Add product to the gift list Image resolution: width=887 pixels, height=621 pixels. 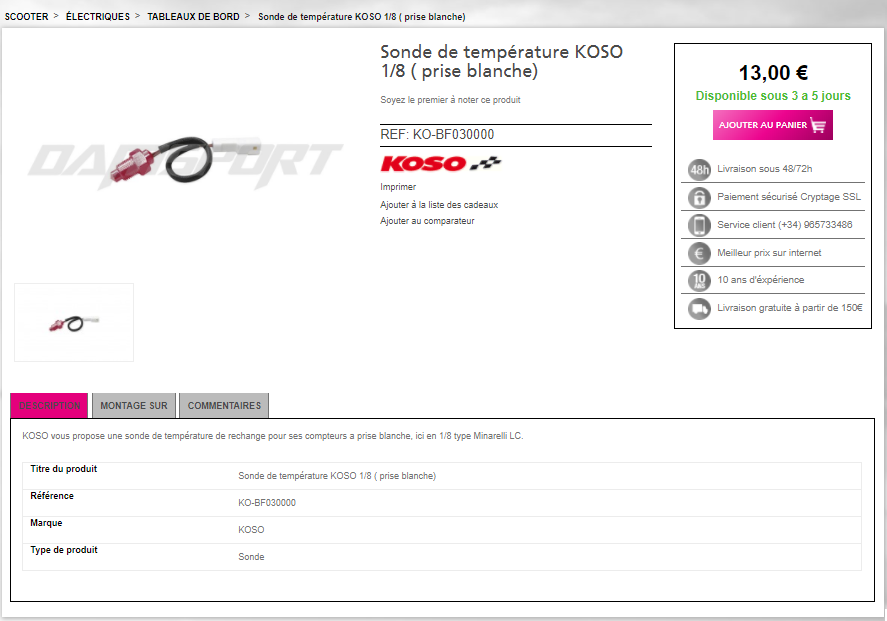pos(439,205)
